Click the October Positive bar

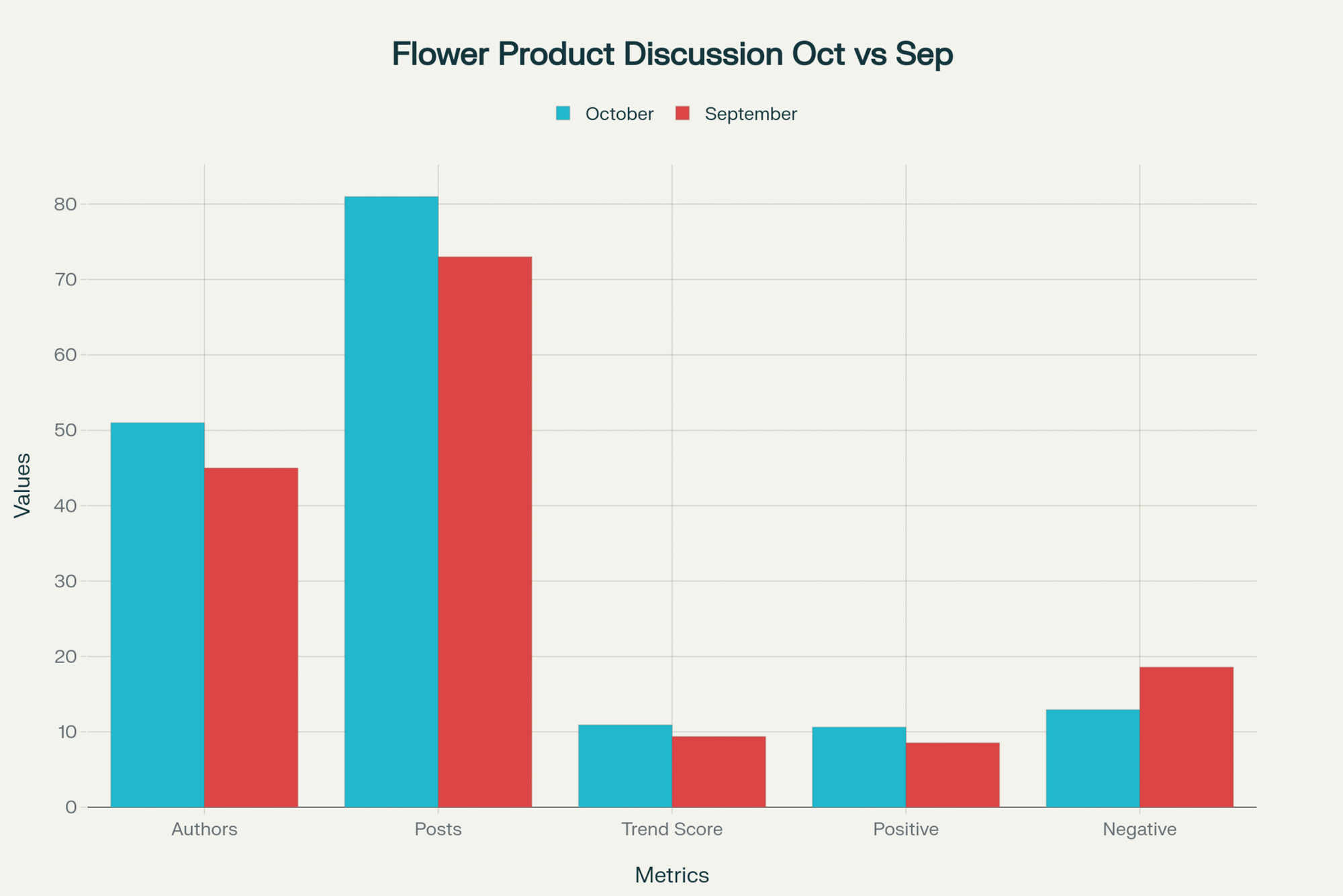(x=859, y=767)
